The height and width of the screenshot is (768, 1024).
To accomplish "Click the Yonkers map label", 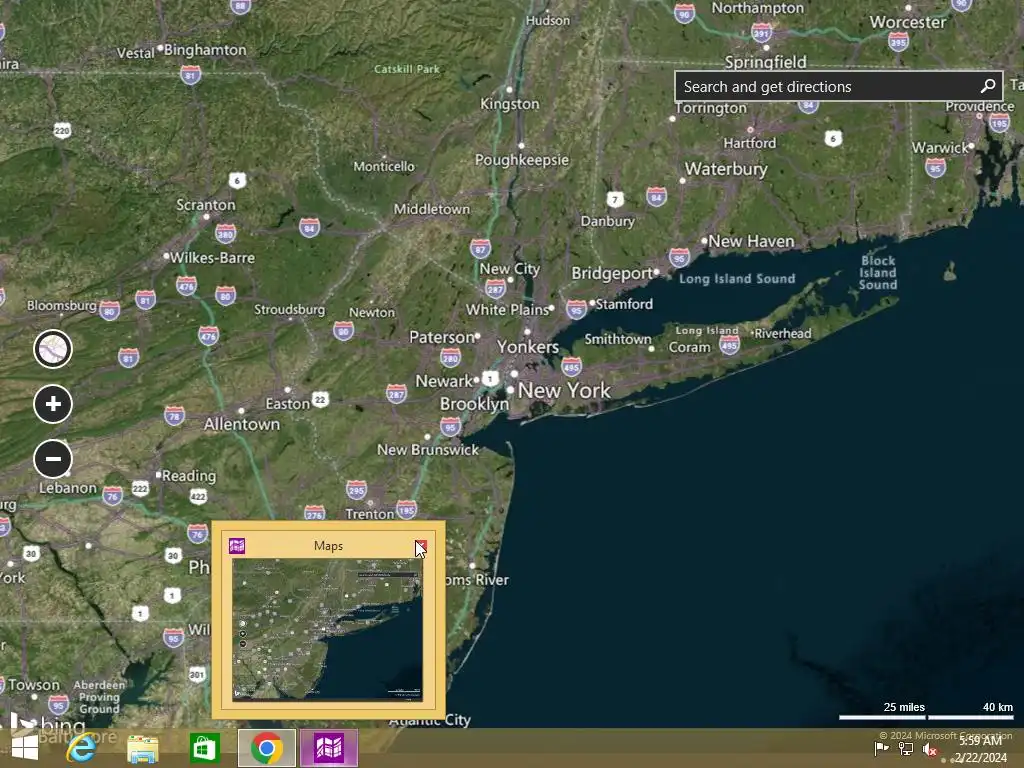I will [x=528, y=347].
